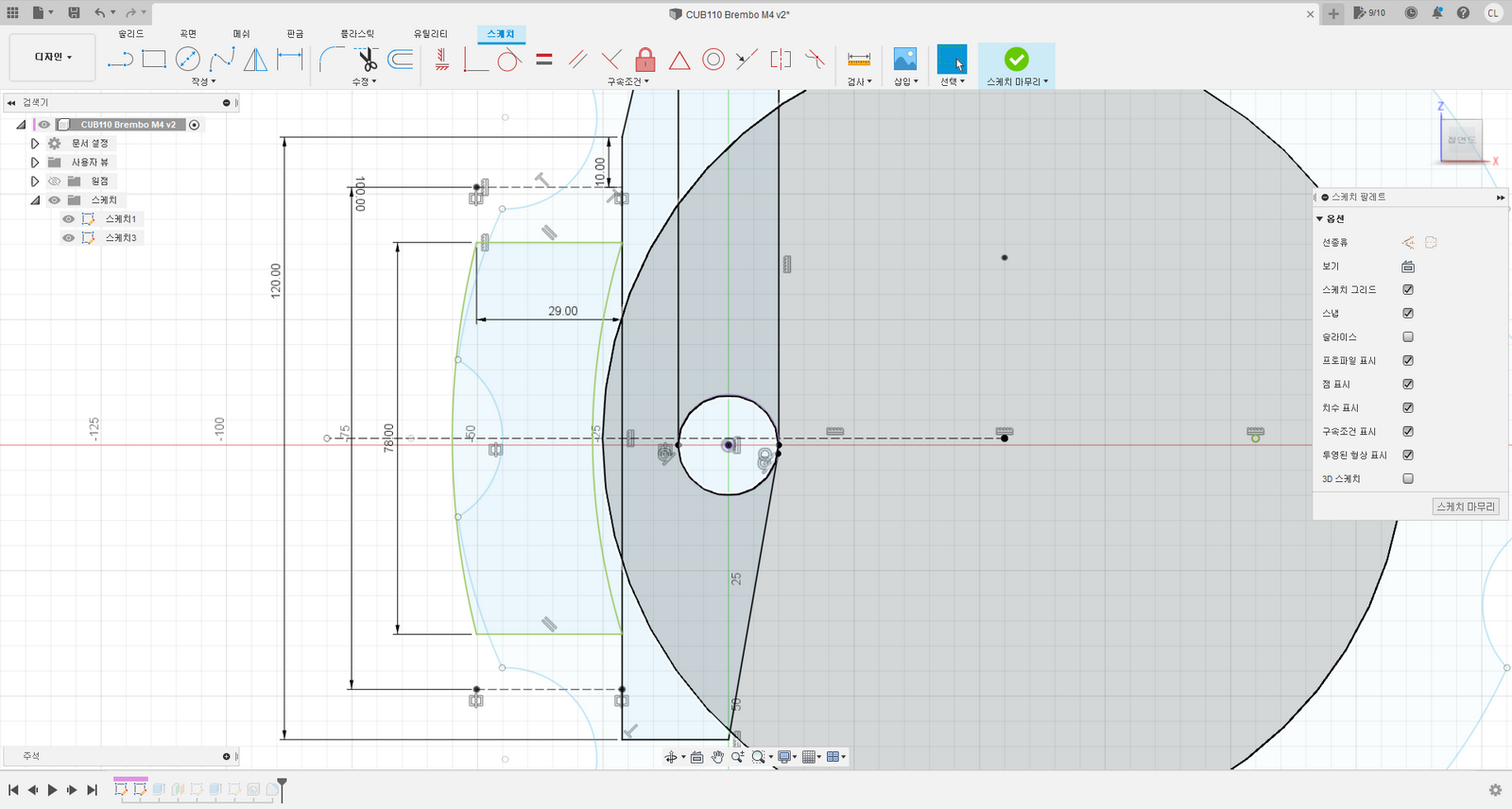Select the Mirror sketch tool
The width and height of the screenshot is (1512, 809).
point(255,60)
